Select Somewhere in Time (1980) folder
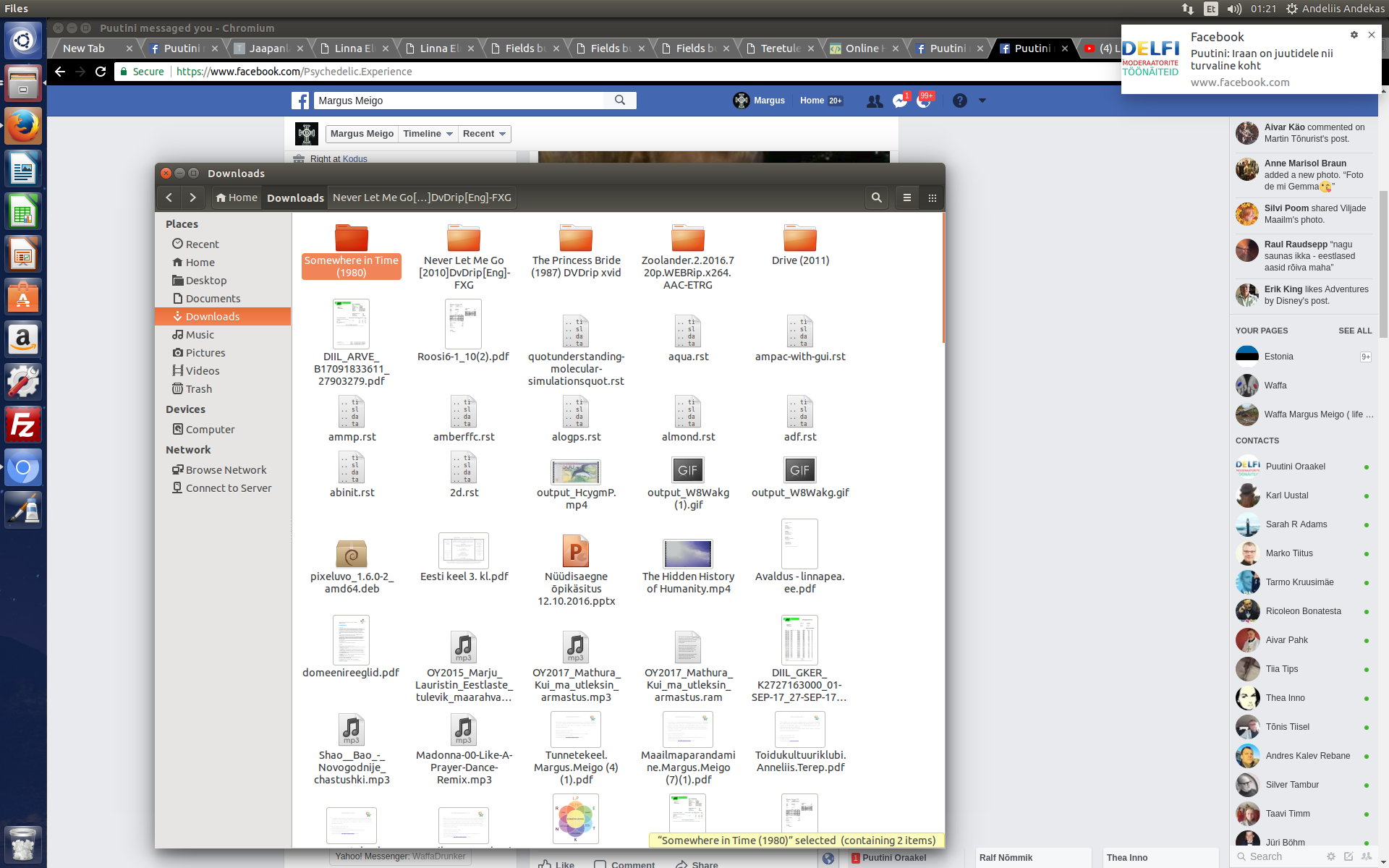 [x=352, y=250]
